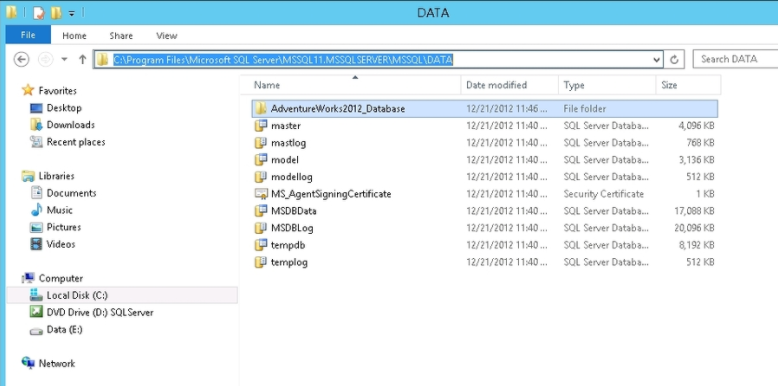
Task: Expand the address bar history dropdown
Action: click(656, 60)
